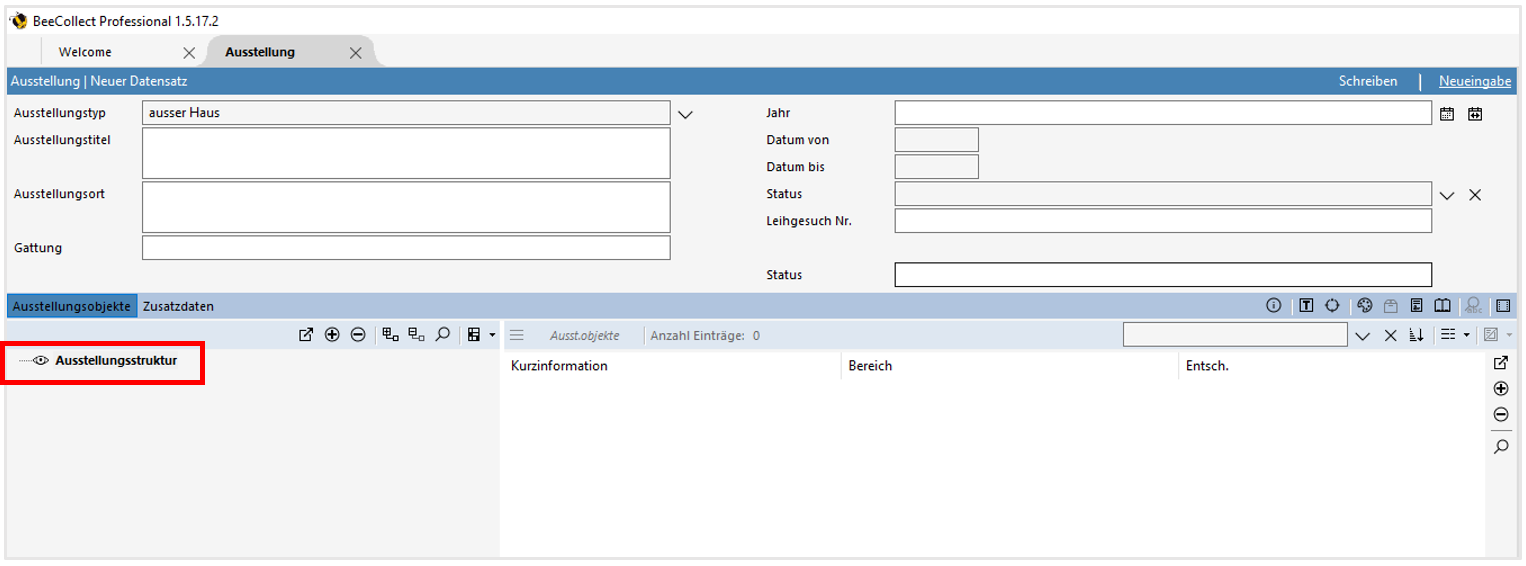1526x566 pixels.
Task: Open the list view options dropdown arrow
Action: [x=1466, y=335]
